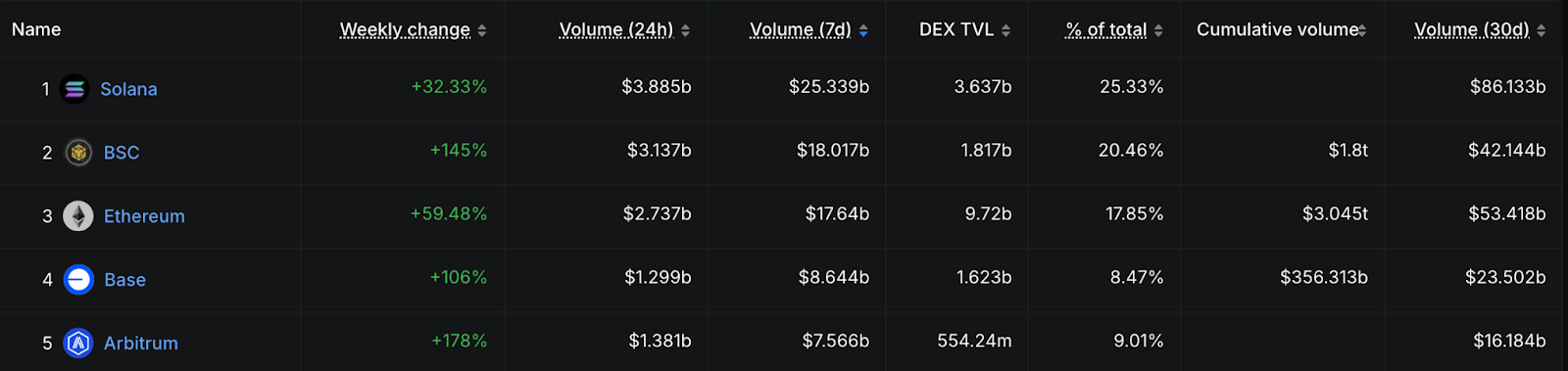The width and height of the screenshot is (1568, 371).
Task: Click the Name column header
Action: point(36,30)
